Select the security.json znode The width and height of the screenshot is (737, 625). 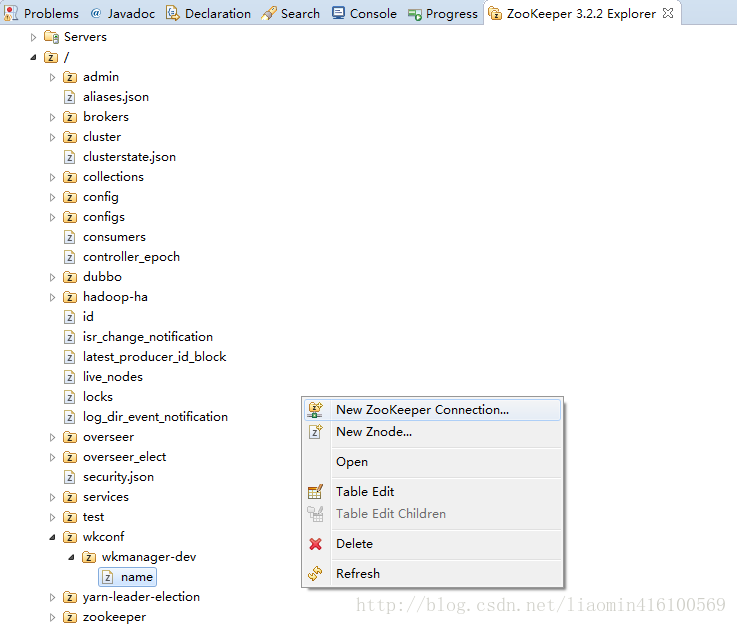point(118,477)
